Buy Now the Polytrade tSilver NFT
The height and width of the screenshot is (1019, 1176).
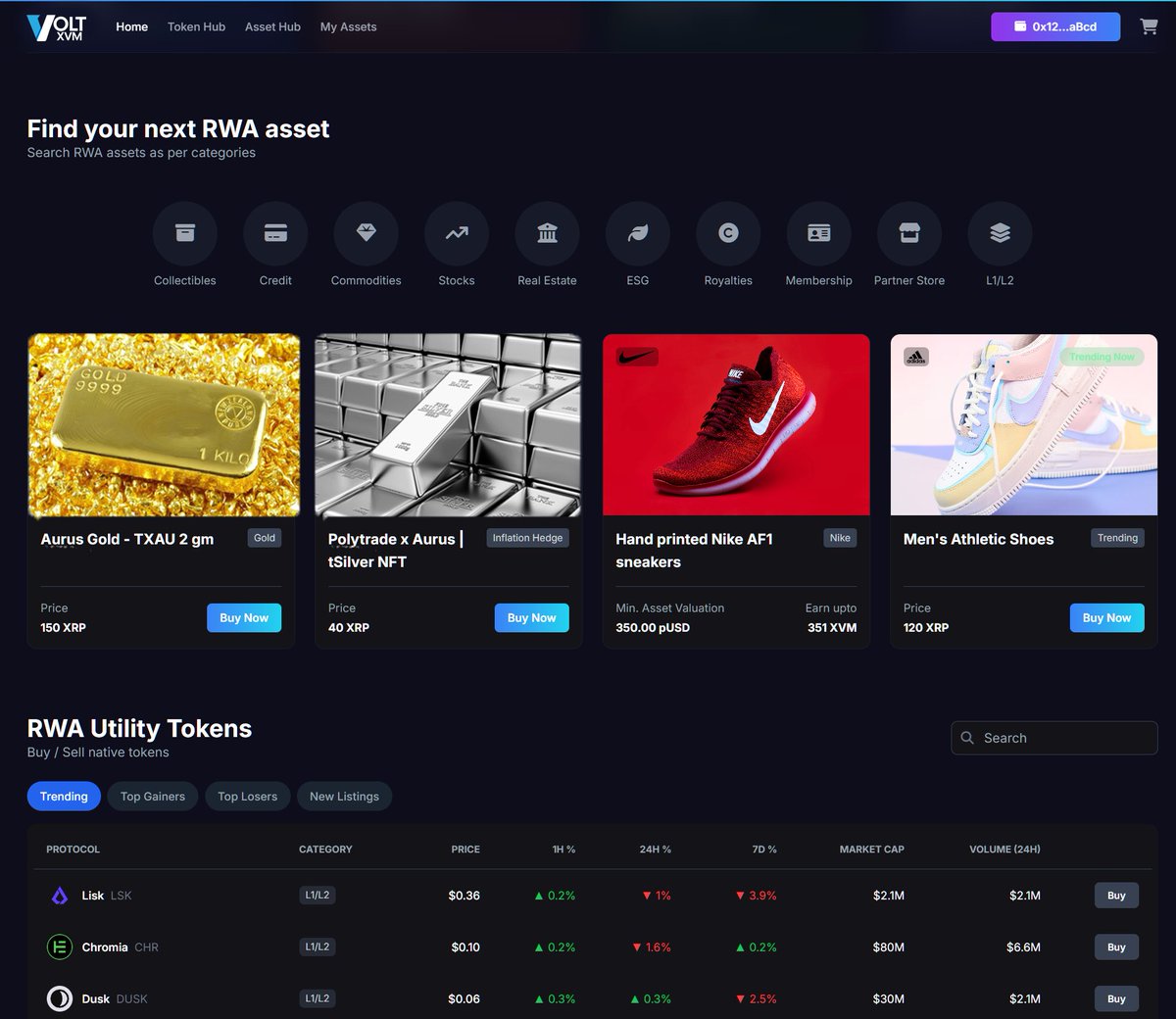[x=531, y=618]
